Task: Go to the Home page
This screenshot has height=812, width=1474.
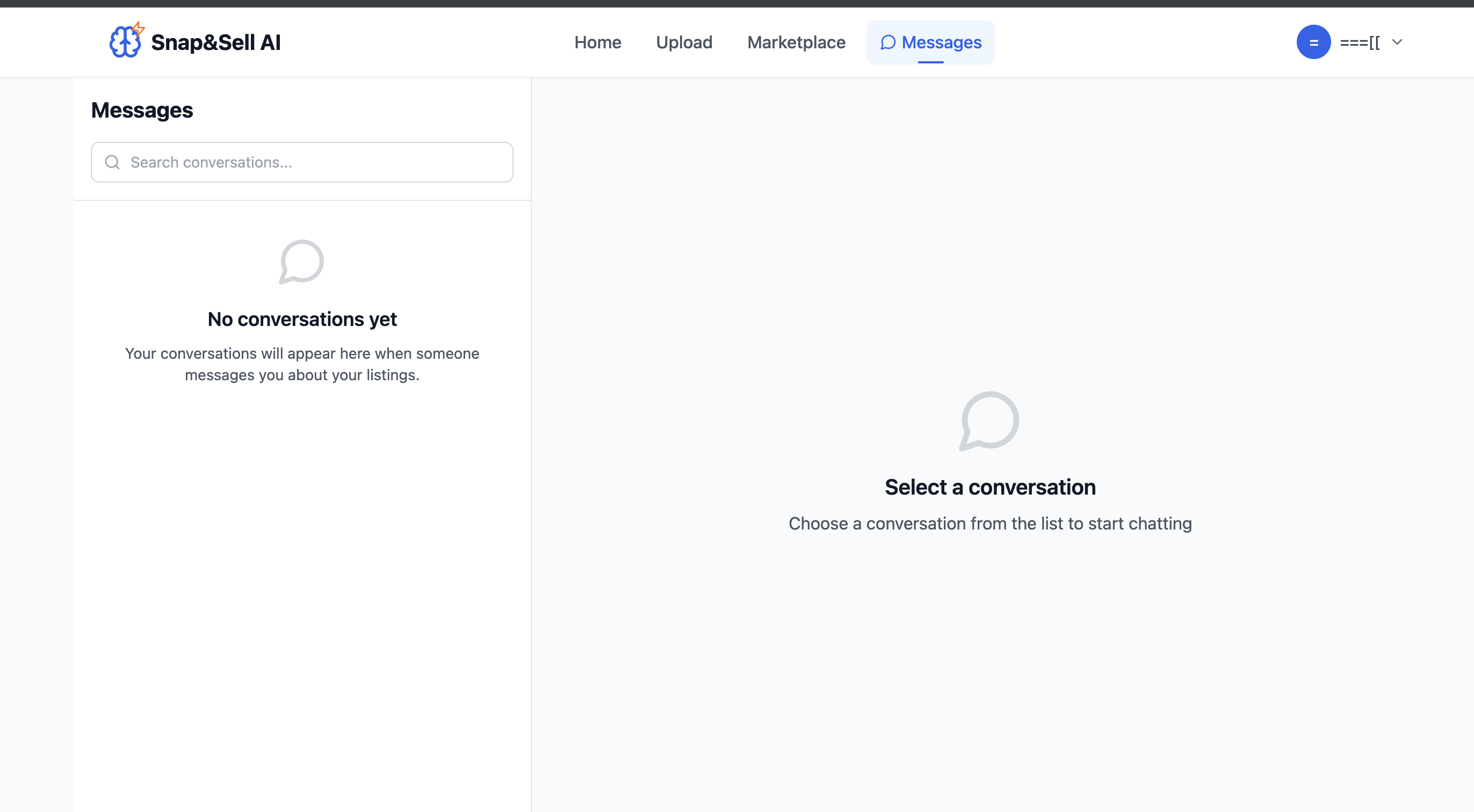Action: (x=597, y=42)
